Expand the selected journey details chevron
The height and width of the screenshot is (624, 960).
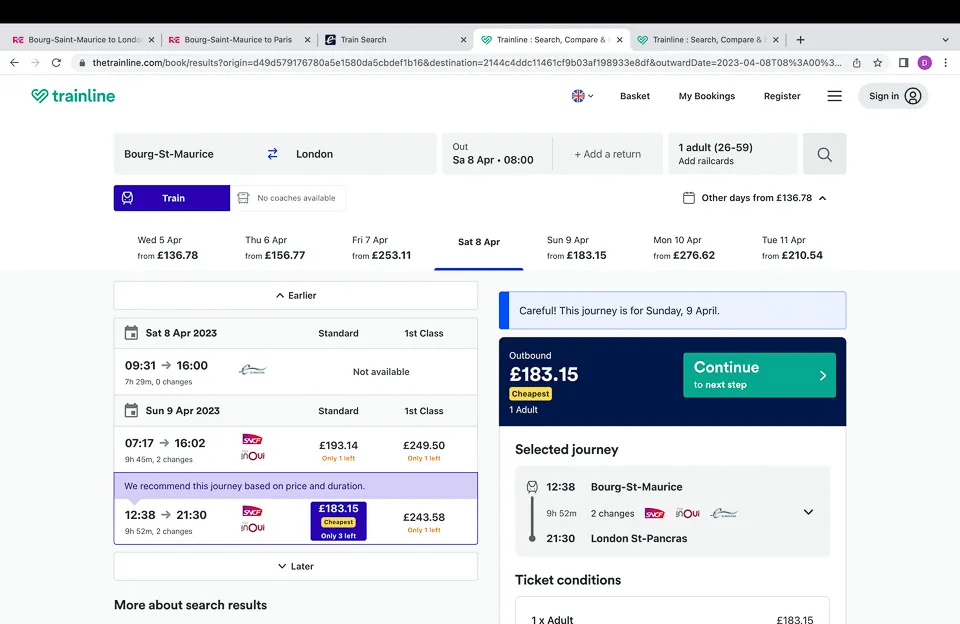[x=808, y=512]
